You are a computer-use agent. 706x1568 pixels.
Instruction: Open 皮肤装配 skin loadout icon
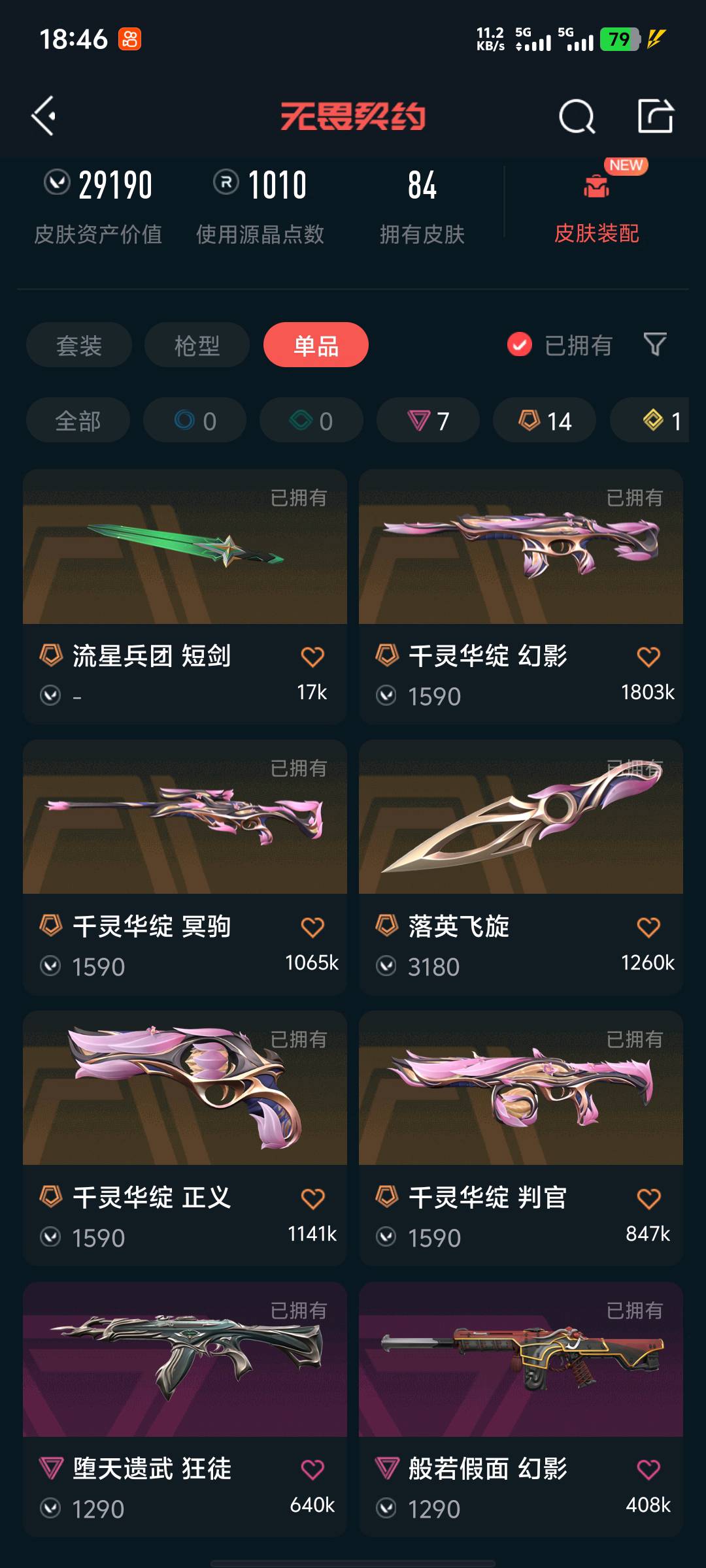596,187
